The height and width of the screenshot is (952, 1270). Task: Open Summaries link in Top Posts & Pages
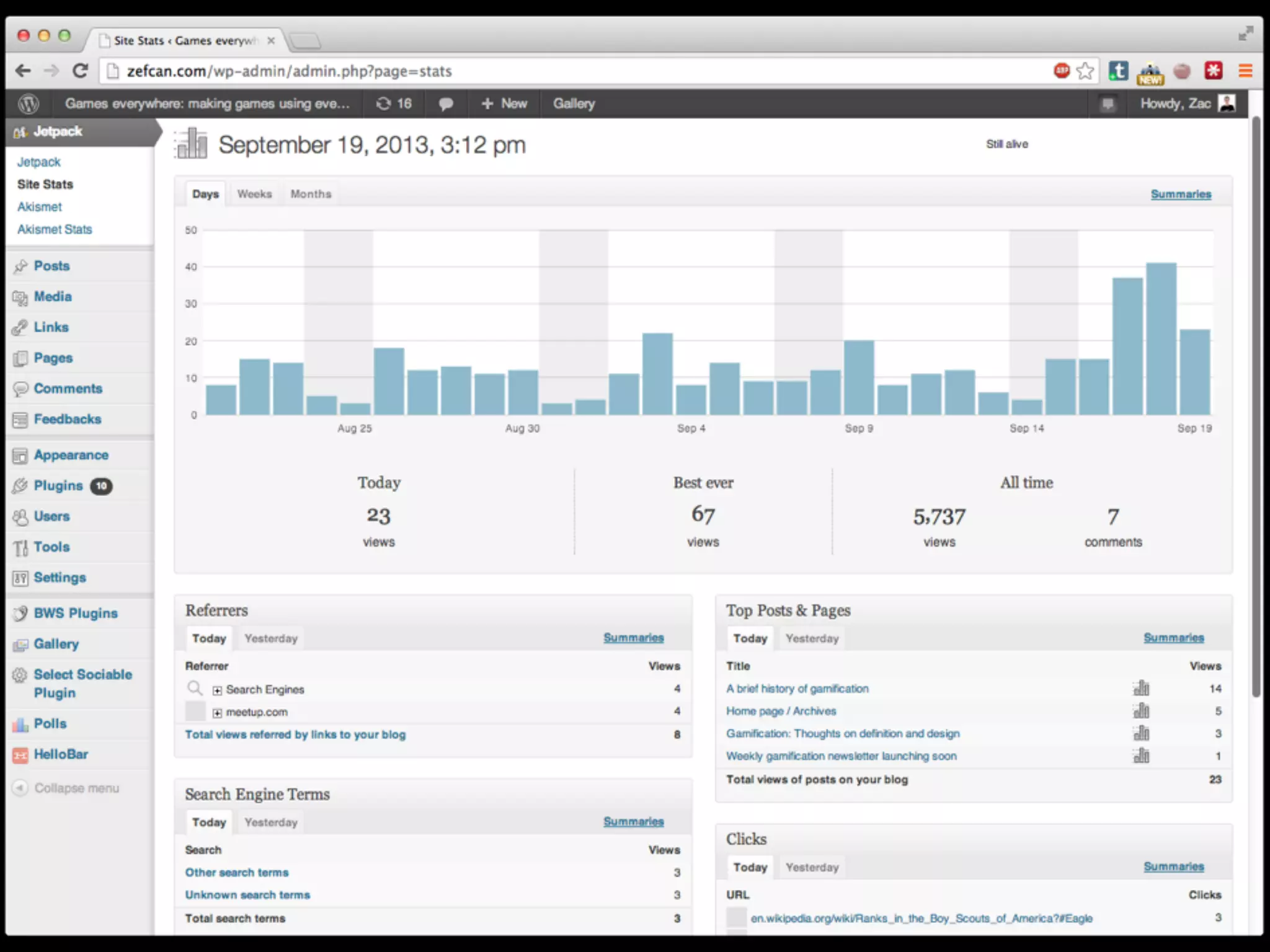[1173, 638]
